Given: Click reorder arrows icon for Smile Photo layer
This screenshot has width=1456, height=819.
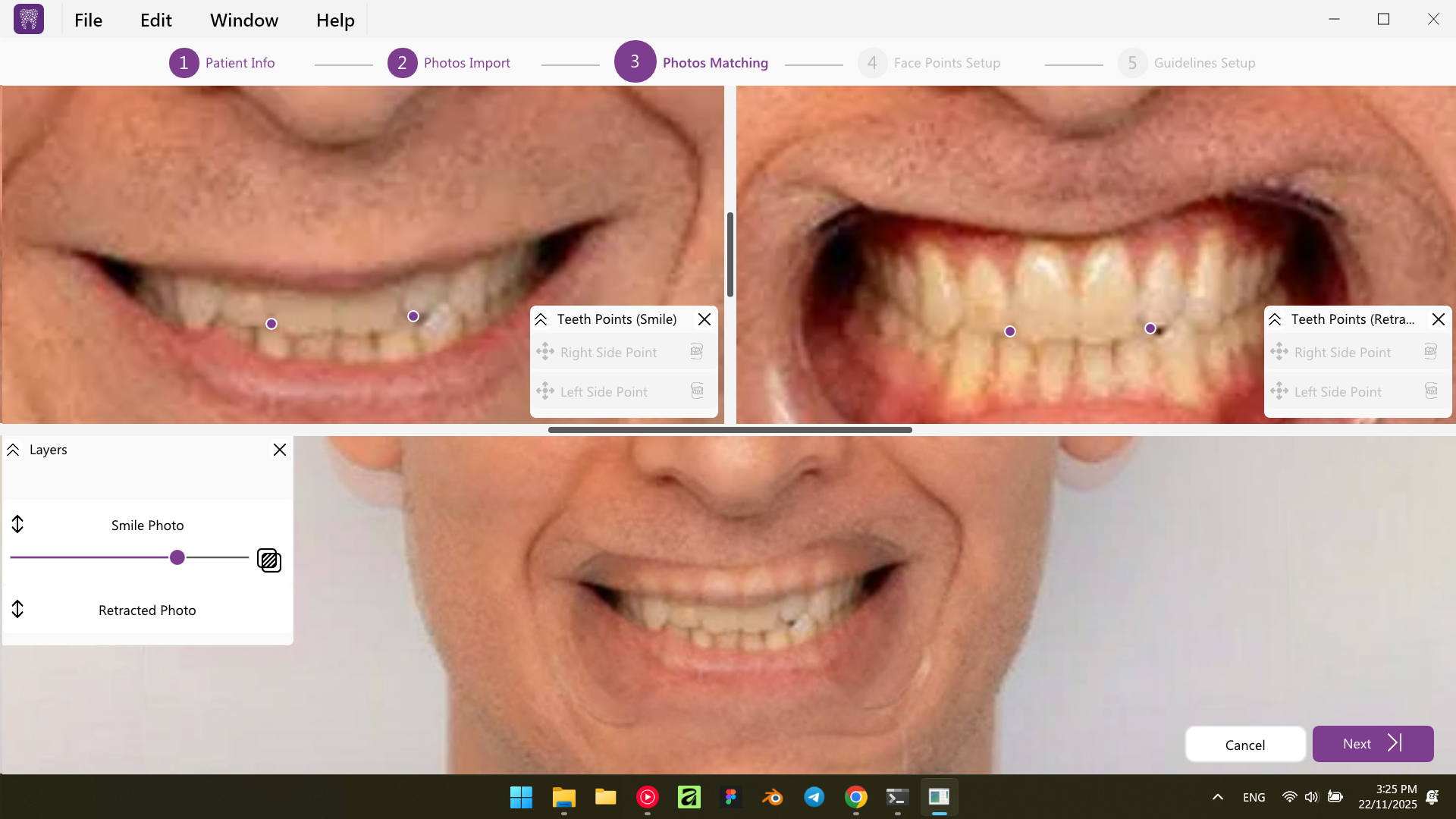Looking at the screenshot, I should [17, 524].
